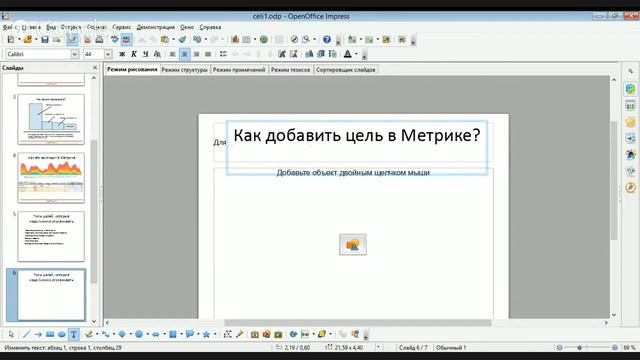Click the insert object icon on slide
Image resolution: width=640 pixels, height=360 pixels.
tap(353, 244)
